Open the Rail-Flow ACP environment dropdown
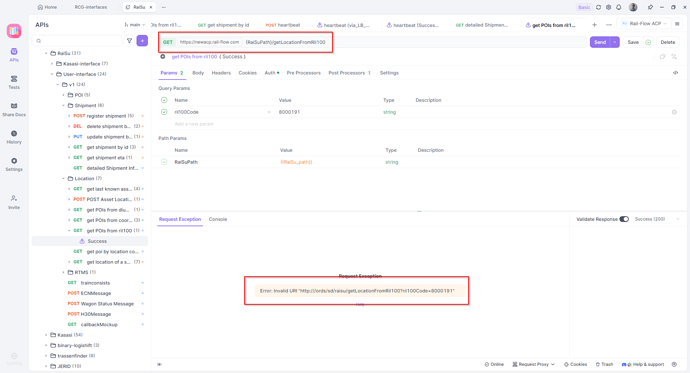 tap(644, 24)
